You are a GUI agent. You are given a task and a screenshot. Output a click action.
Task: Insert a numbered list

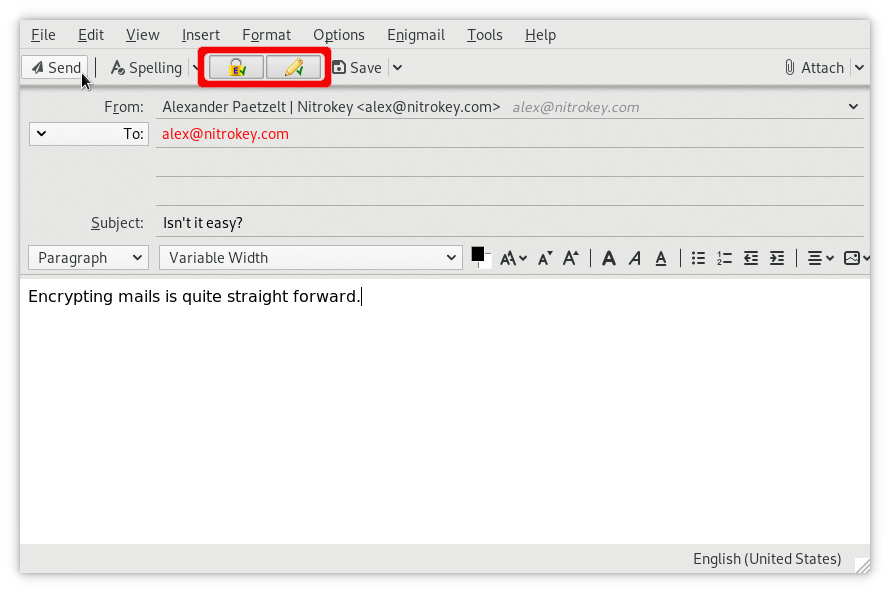pyautogui.click(x=724, y=258)
